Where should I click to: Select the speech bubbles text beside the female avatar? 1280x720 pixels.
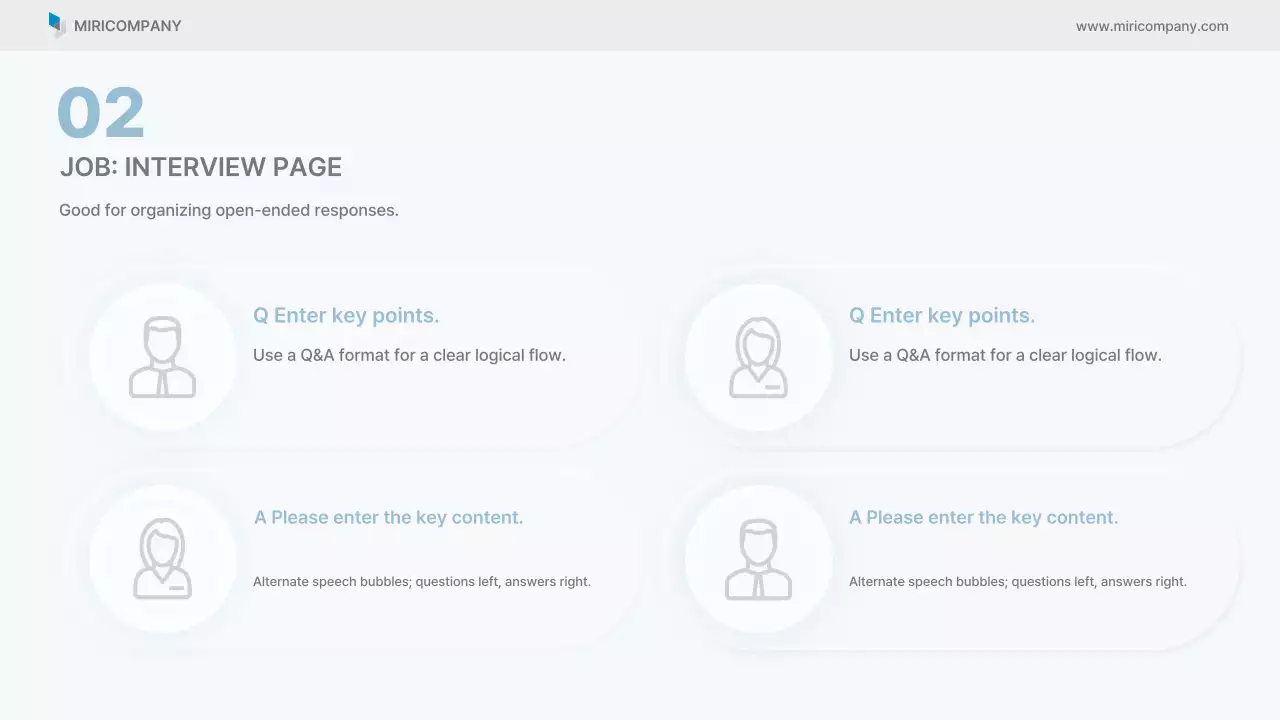tap(421, 581)
